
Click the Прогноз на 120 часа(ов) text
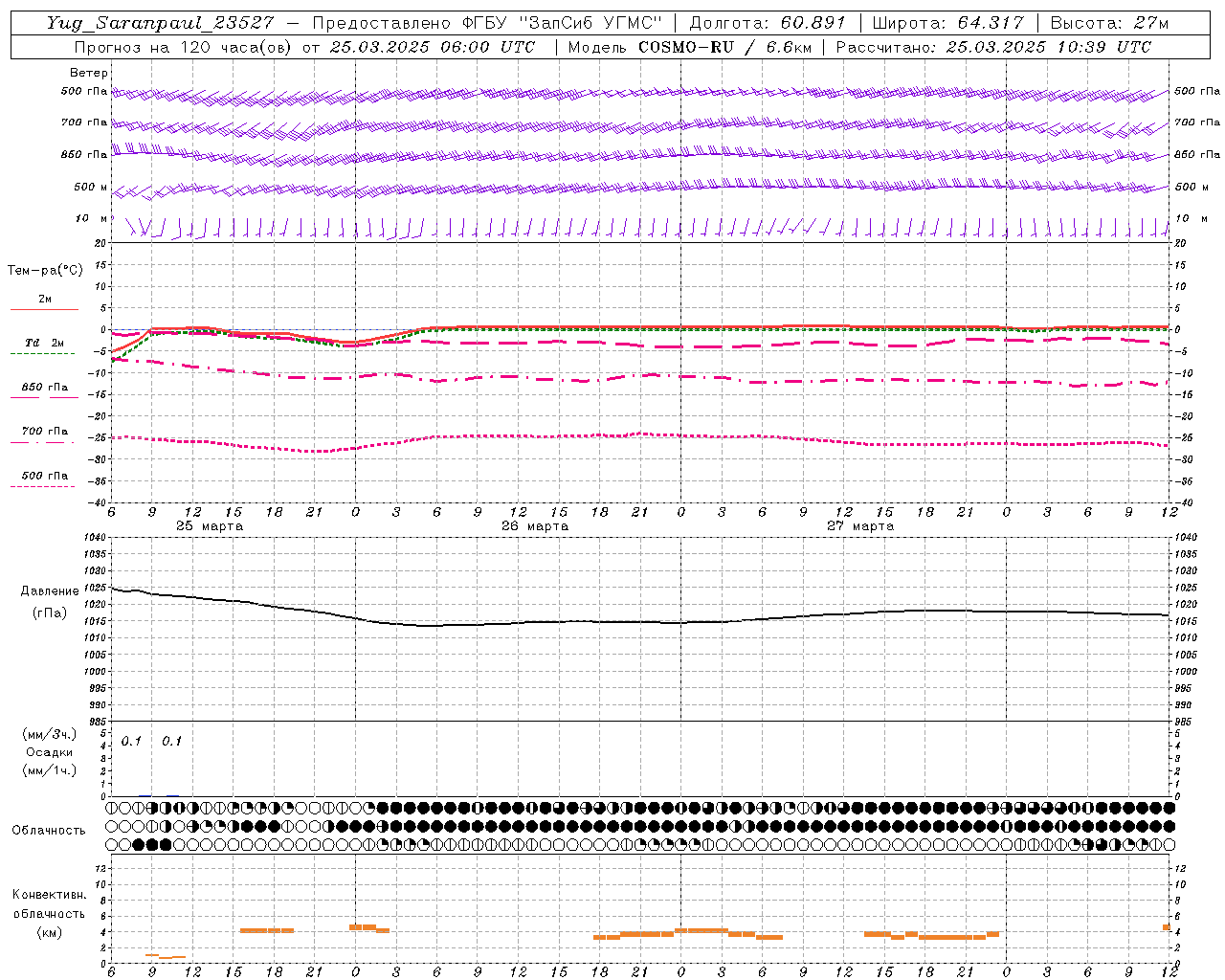click(184, 47)
